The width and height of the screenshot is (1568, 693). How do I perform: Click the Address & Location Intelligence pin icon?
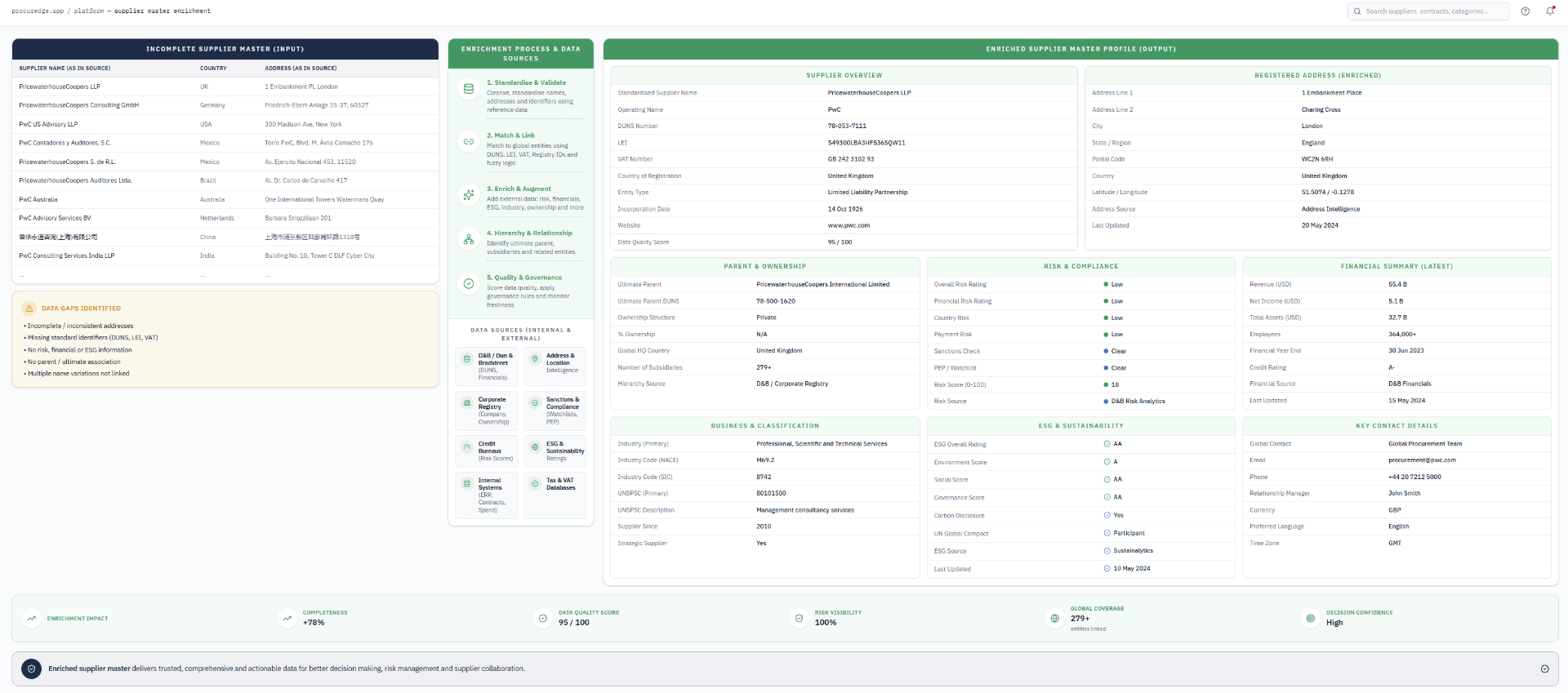tap(535, 359)
